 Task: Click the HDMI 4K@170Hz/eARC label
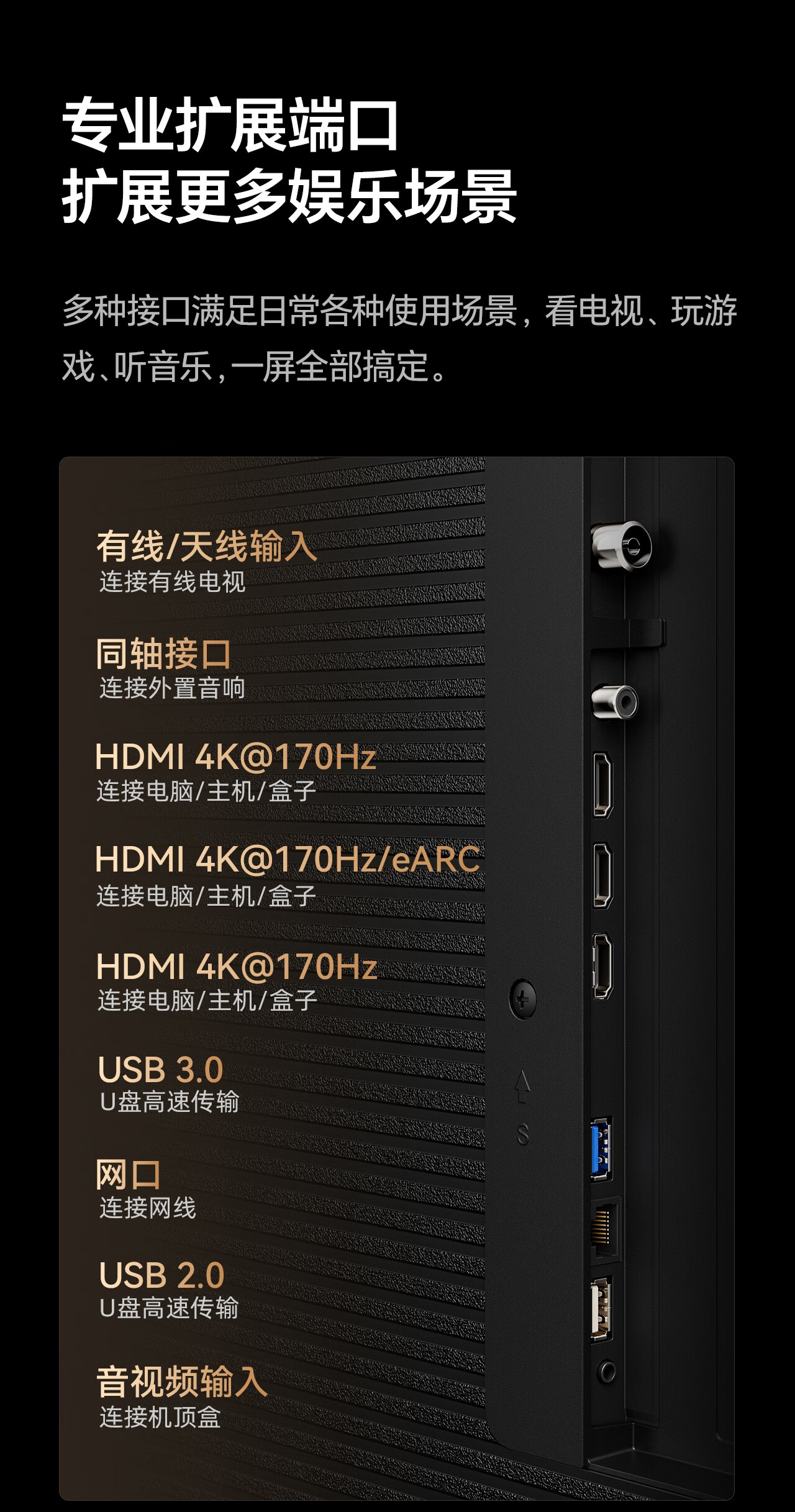(288, 859)
